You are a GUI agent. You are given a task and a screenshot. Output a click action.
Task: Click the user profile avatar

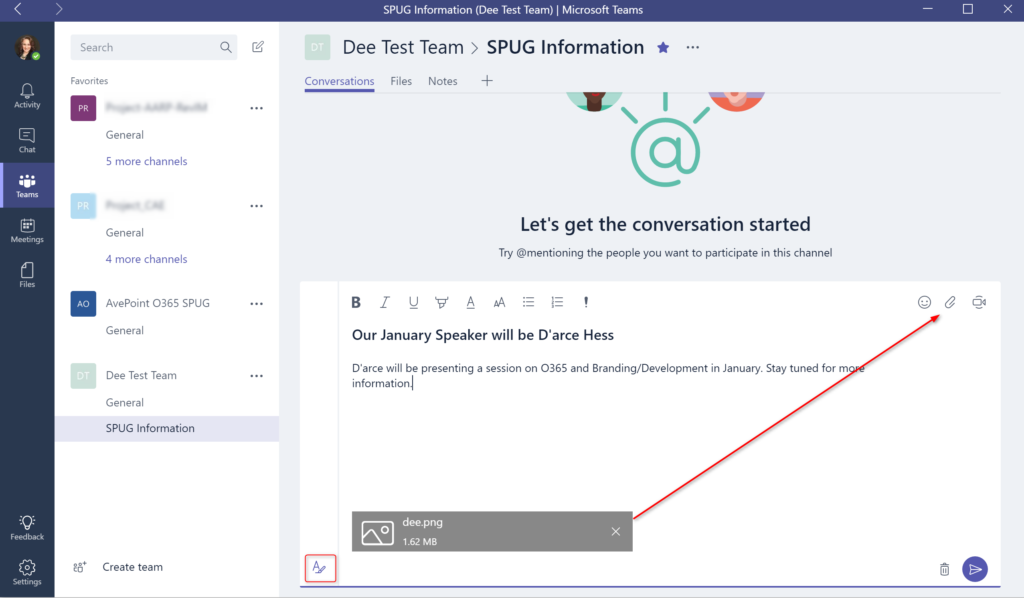27,48
